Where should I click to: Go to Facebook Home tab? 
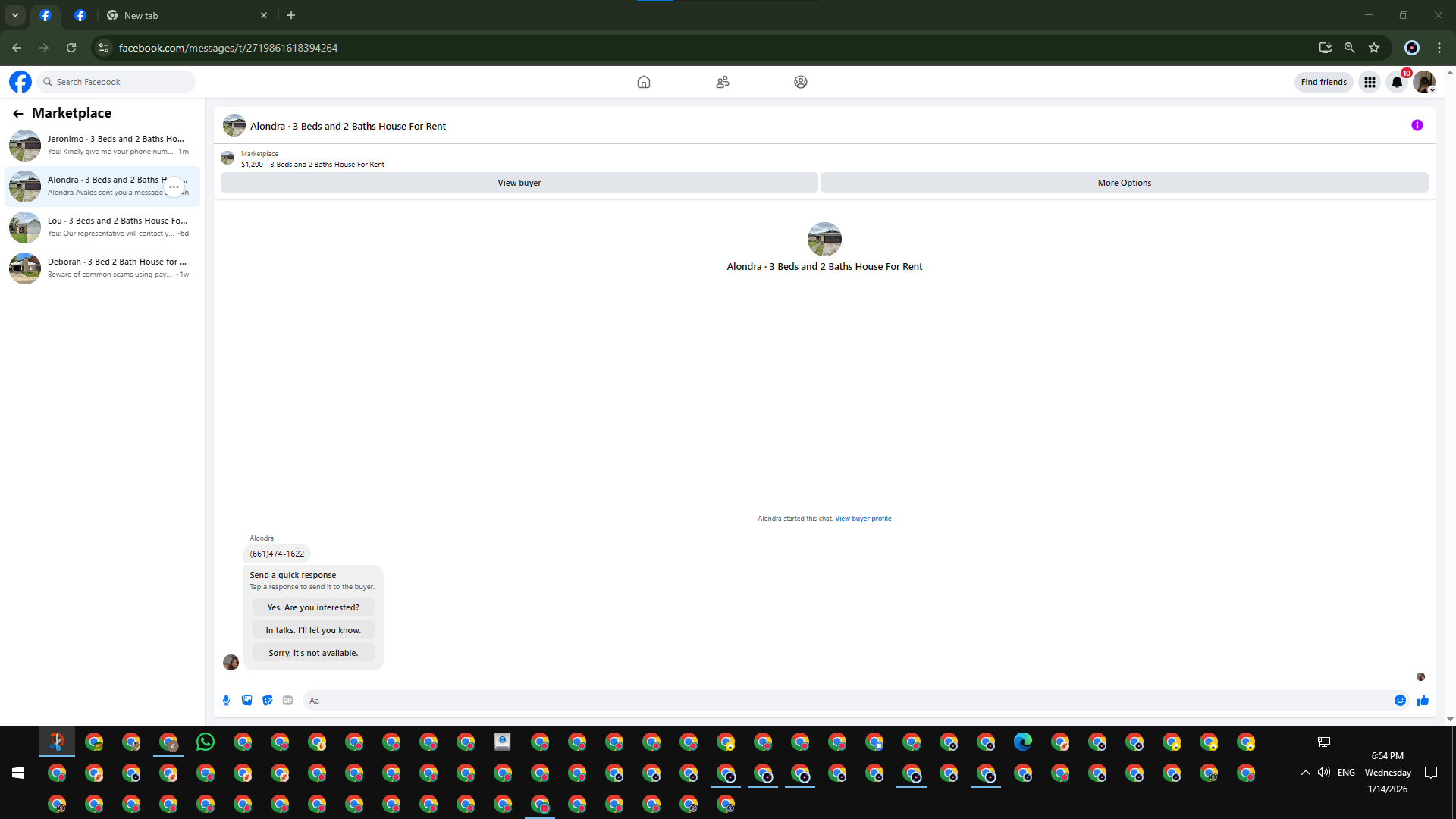643,83
